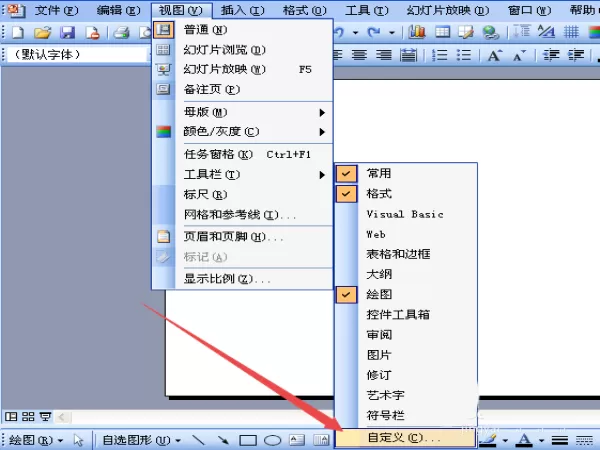Select the Line drawing tool

tap(199, 440)
